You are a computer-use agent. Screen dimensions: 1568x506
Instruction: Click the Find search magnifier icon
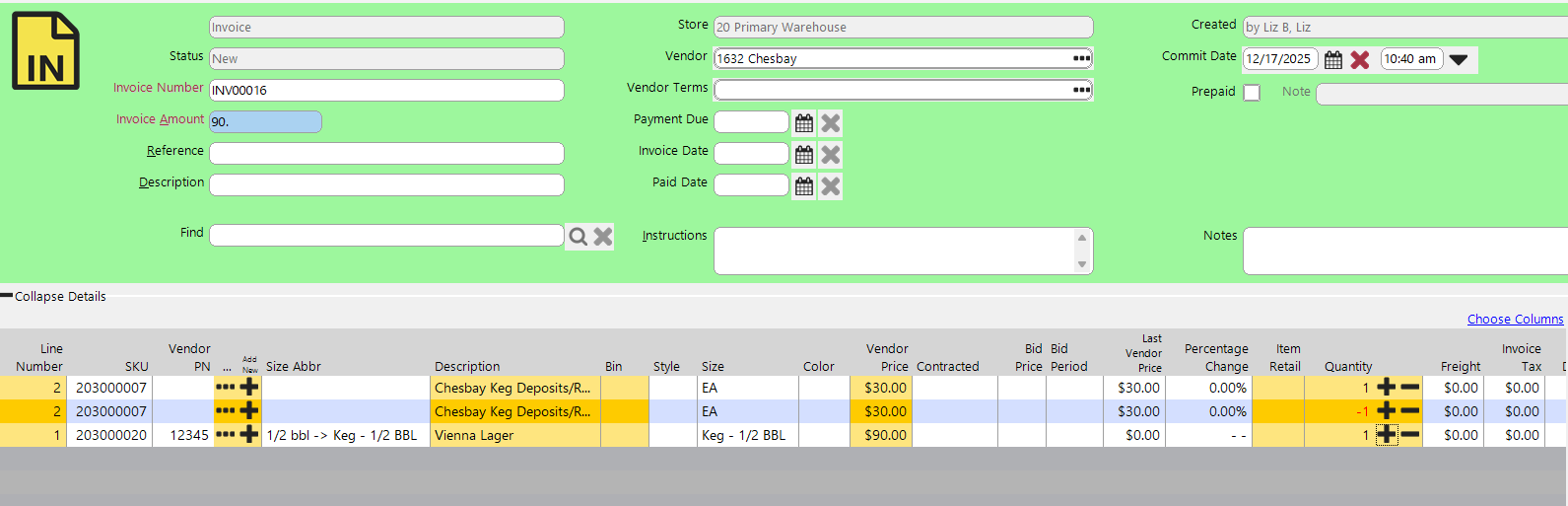pyautogui.click(x=579, y=237)
